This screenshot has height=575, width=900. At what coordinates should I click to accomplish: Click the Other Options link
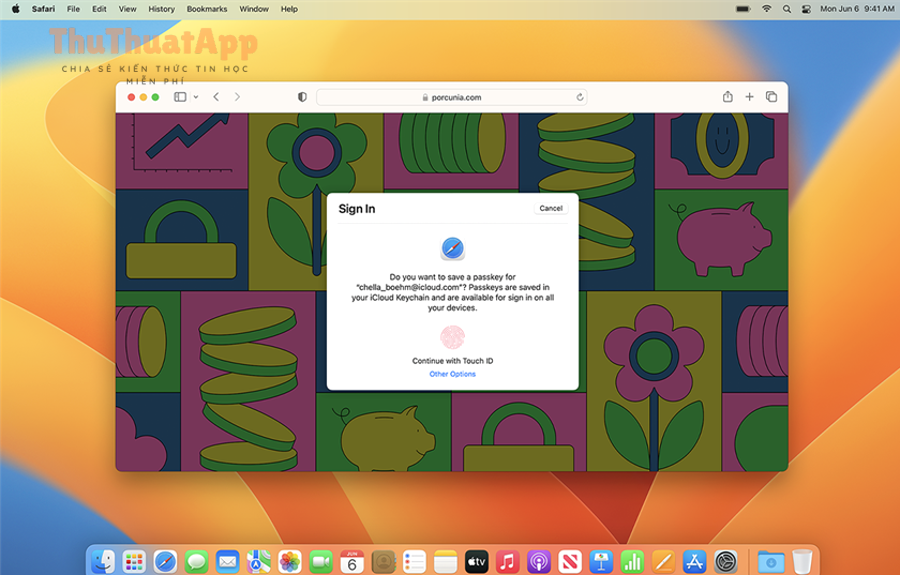pos(452,374)
